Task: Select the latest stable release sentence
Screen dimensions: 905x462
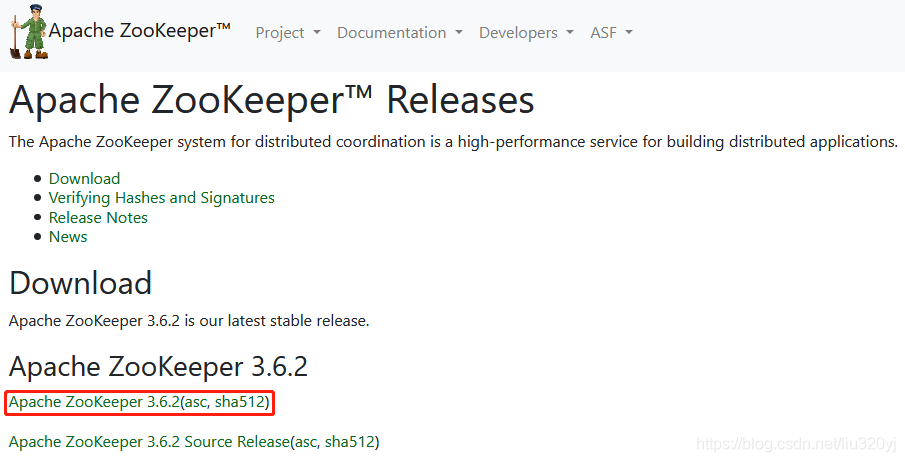Action: click(189, 321)
